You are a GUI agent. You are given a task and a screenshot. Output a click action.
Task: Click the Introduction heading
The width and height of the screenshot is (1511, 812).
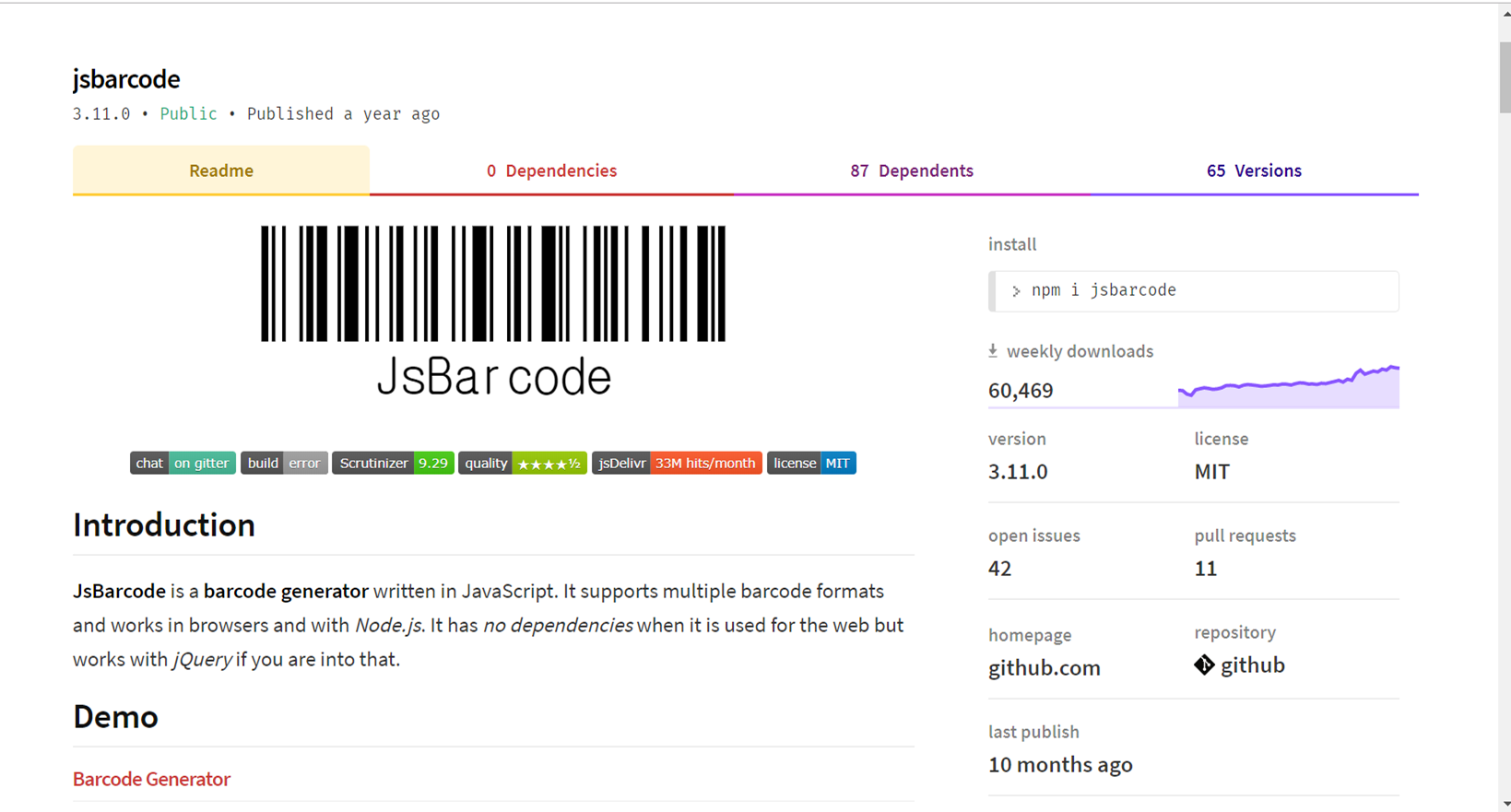coord(164,524)
